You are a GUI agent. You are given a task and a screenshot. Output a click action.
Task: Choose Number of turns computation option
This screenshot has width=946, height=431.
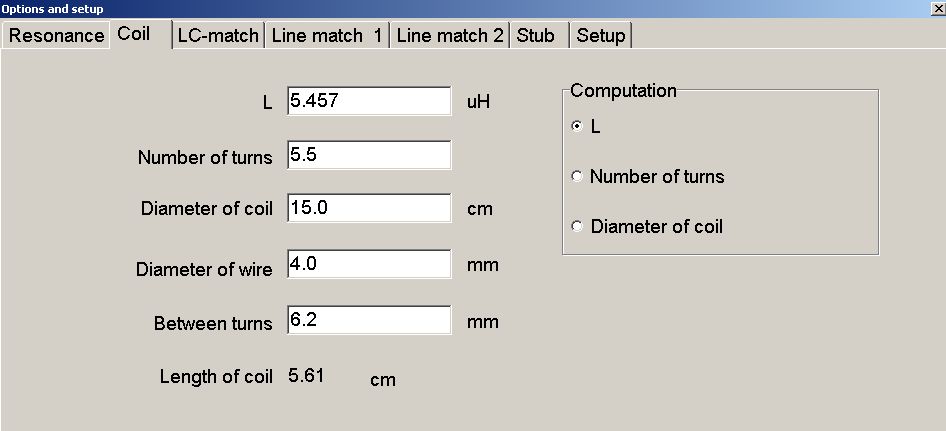coord(576,176)
